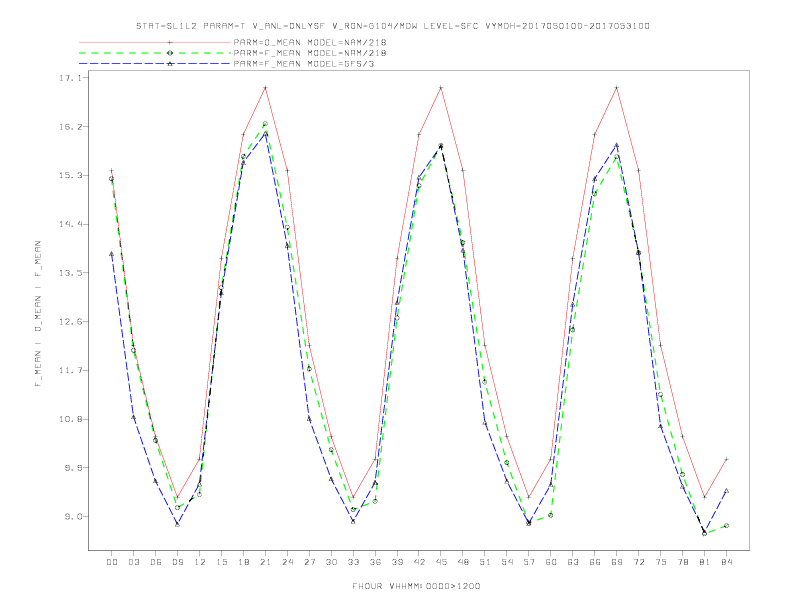
Task: Click x-axis tick label 18
Action: coord(243,562)
